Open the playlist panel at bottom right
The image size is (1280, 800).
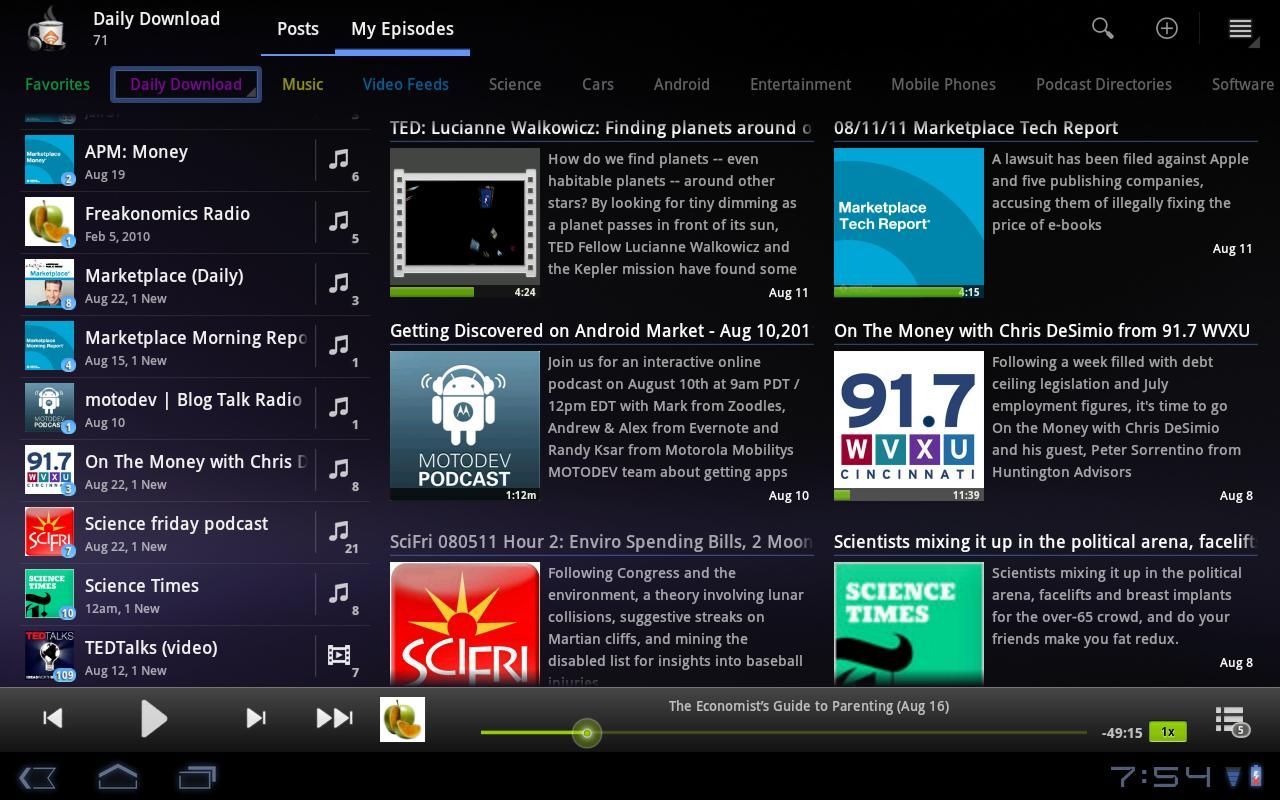coord(1228,719)
